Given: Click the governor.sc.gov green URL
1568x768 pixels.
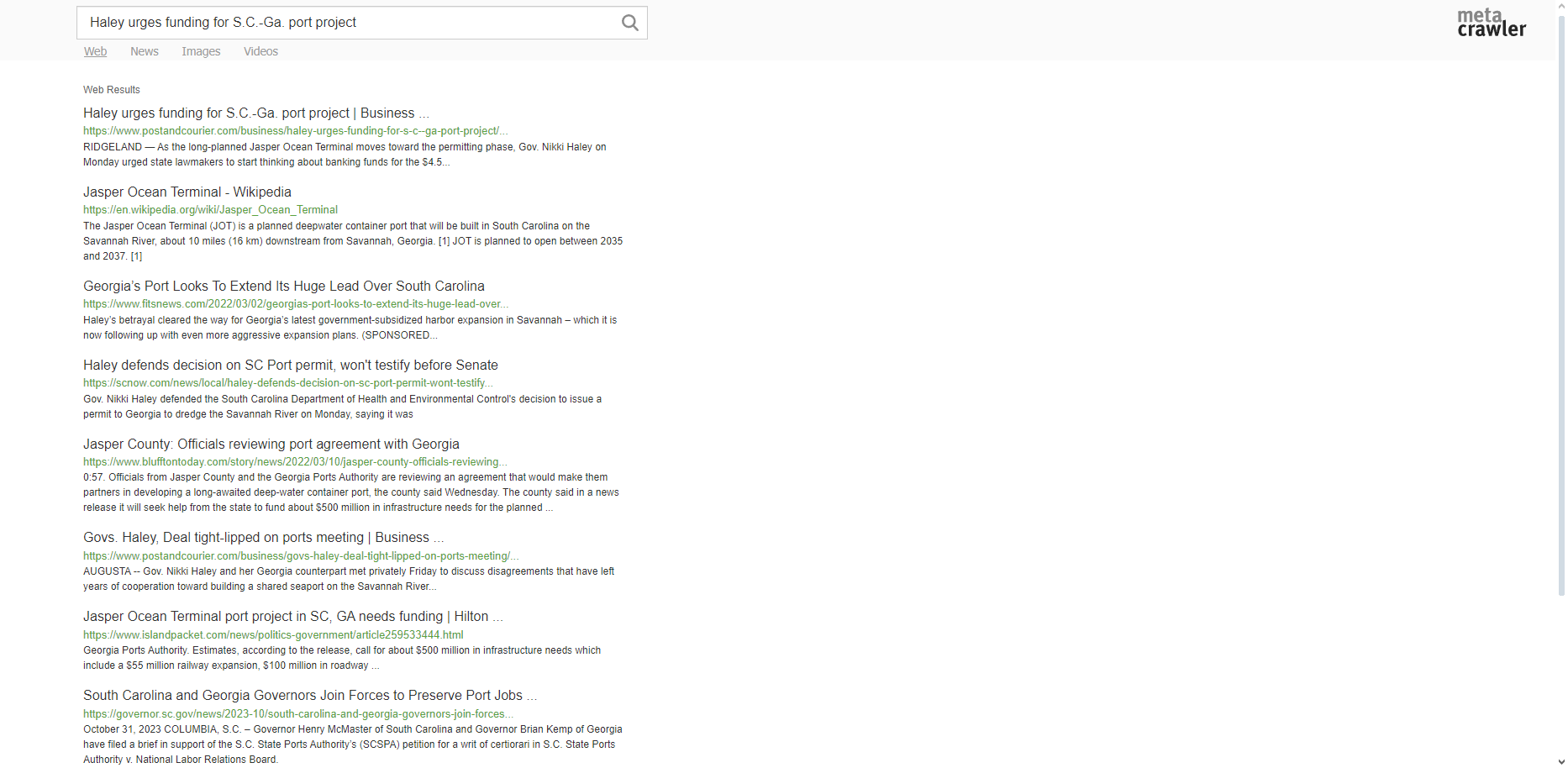Looking at the screenshot, I should pyautogui.click(x=298, y=714).
